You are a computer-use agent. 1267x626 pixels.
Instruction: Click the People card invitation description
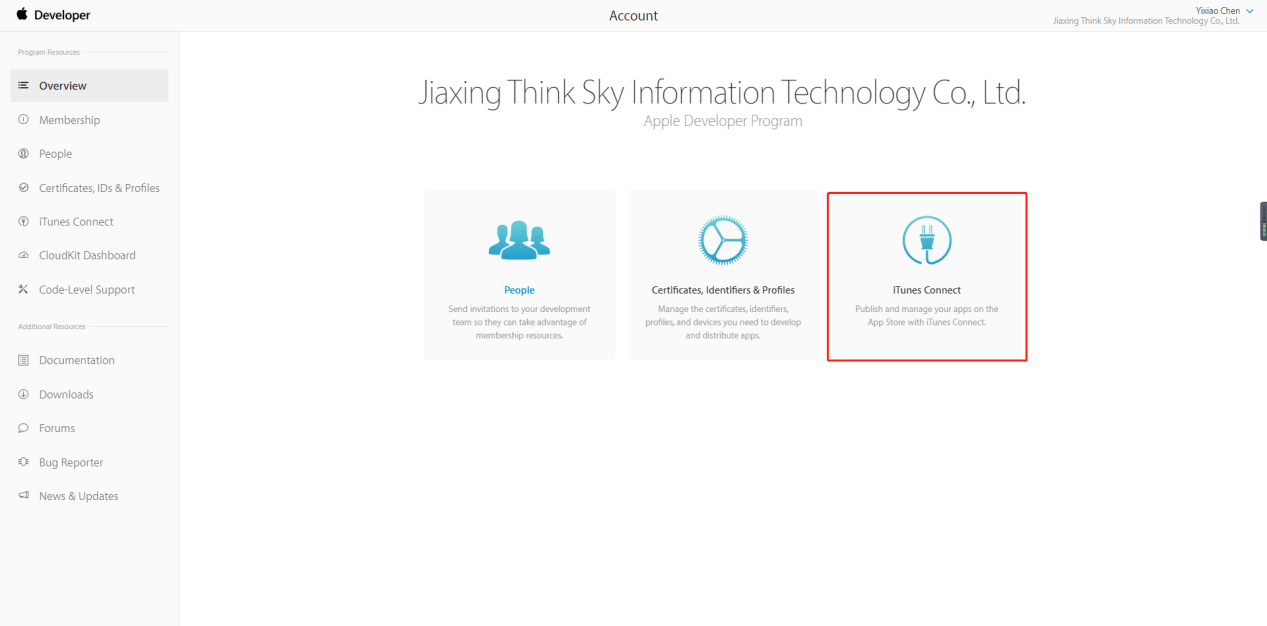coord(519,322)
